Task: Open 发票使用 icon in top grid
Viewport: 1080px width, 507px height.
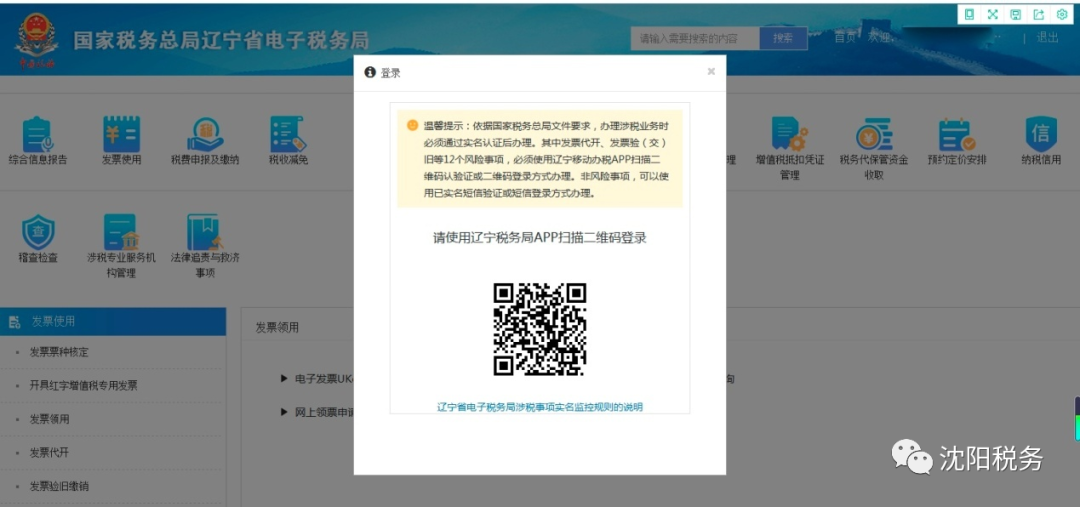Action: pos(121,134)
